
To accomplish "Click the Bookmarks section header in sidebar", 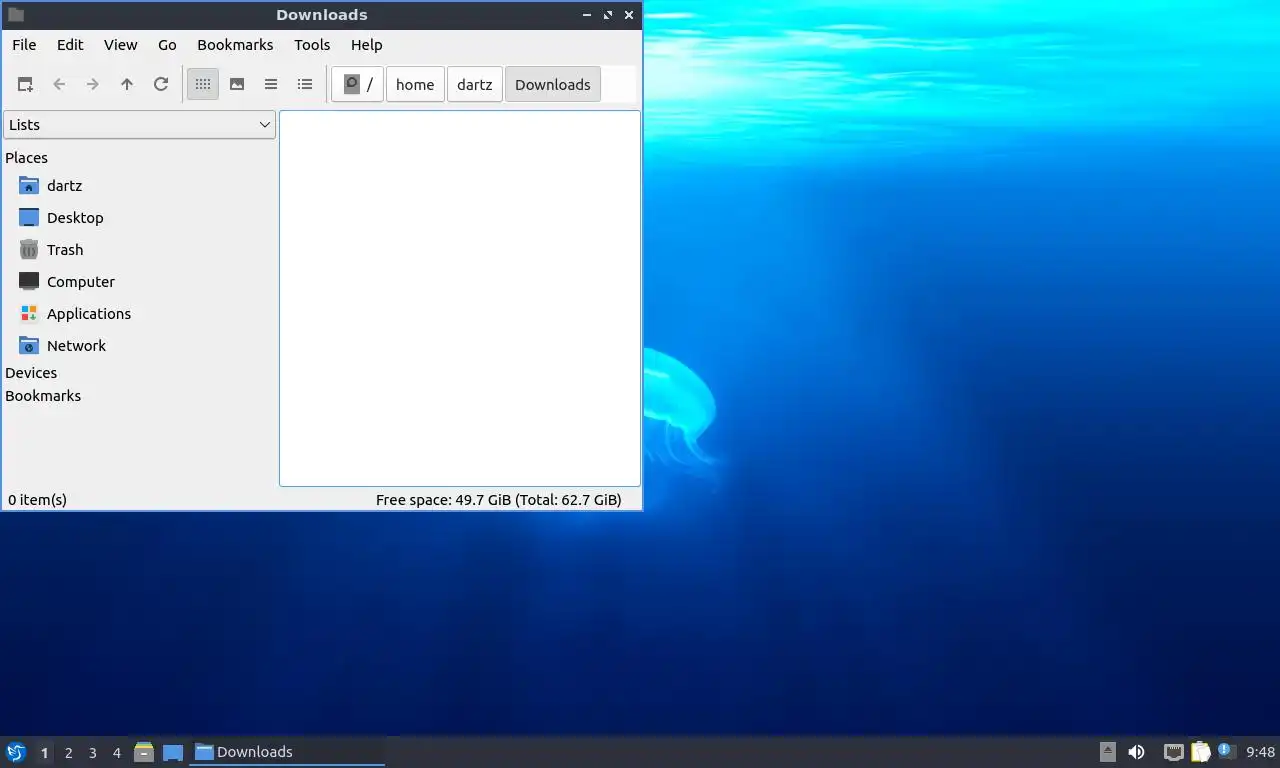I will point(43,396).
